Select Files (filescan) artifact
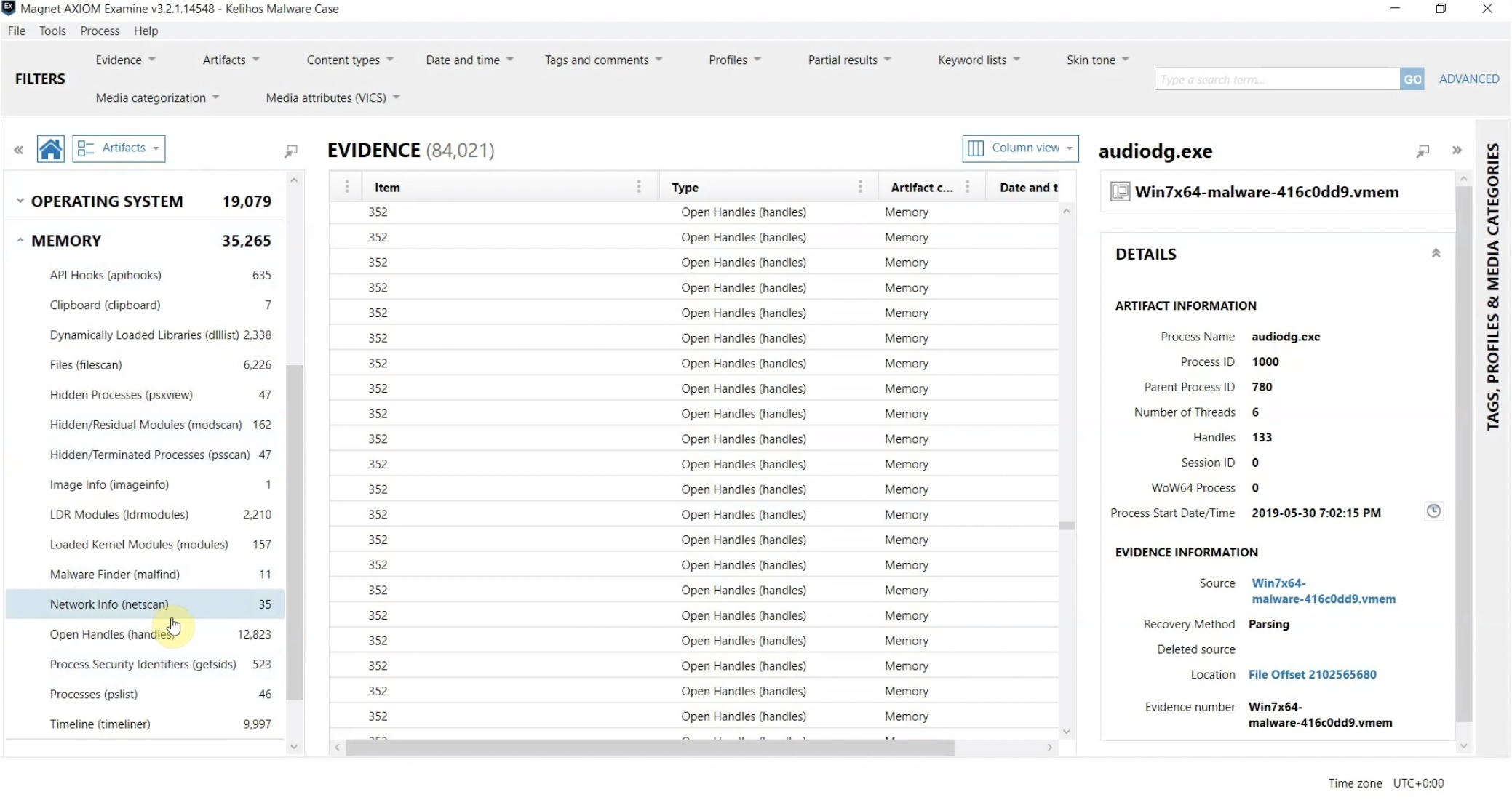The image size is (1512, 800). (145, 364)
